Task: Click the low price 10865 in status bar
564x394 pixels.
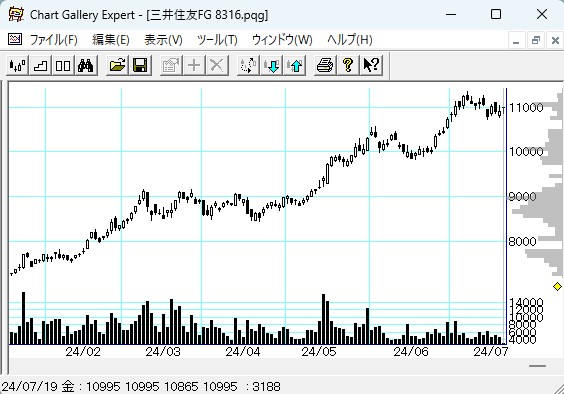Action: [181, 387]
